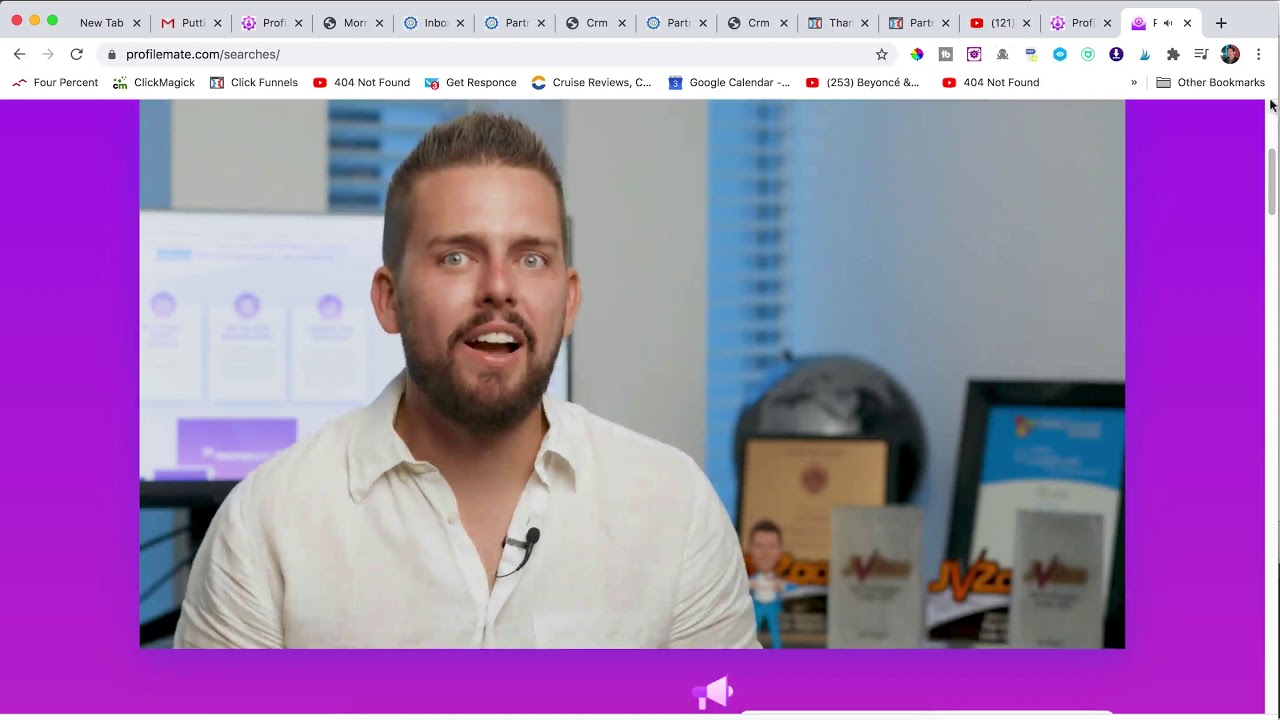Close the Gmail 'Putti' tab
Viewport: 1280px width, 720px height.
click(217, 23)
